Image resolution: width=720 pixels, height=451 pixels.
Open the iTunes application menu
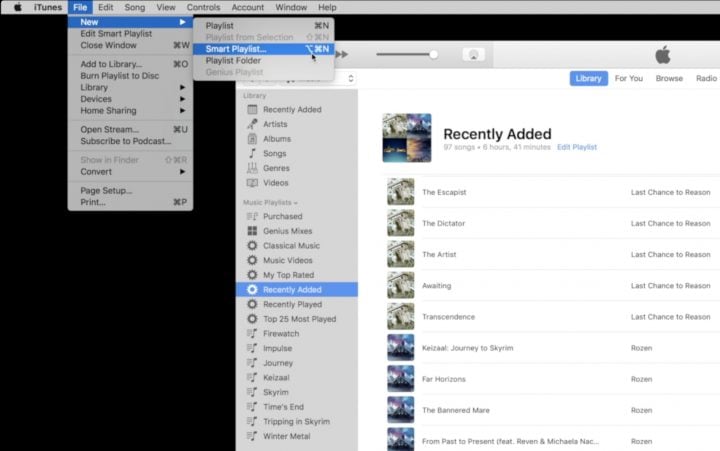tap(48, 7)
